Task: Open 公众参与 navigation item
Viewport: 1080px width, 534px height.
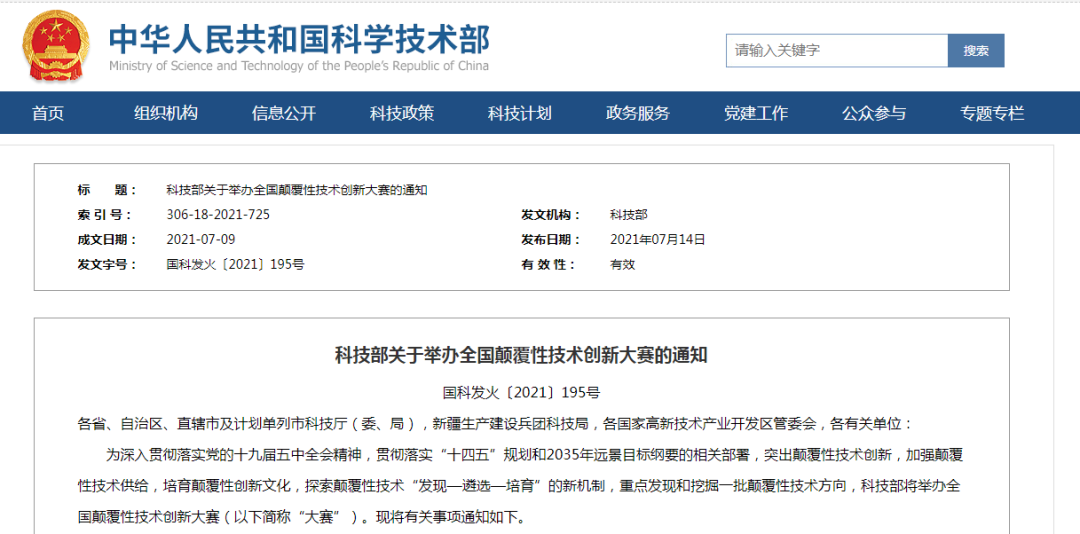Action: point(874,113)
